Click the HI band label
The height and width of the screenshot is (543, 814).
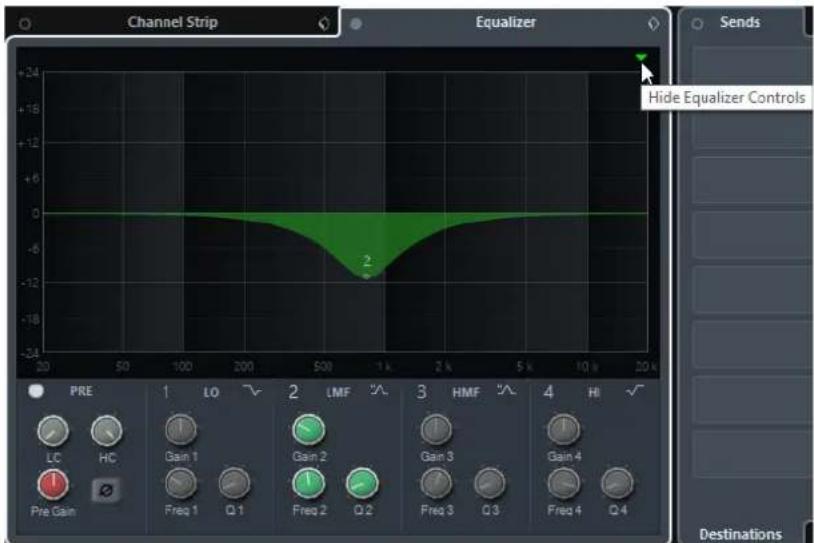point(594,392)
